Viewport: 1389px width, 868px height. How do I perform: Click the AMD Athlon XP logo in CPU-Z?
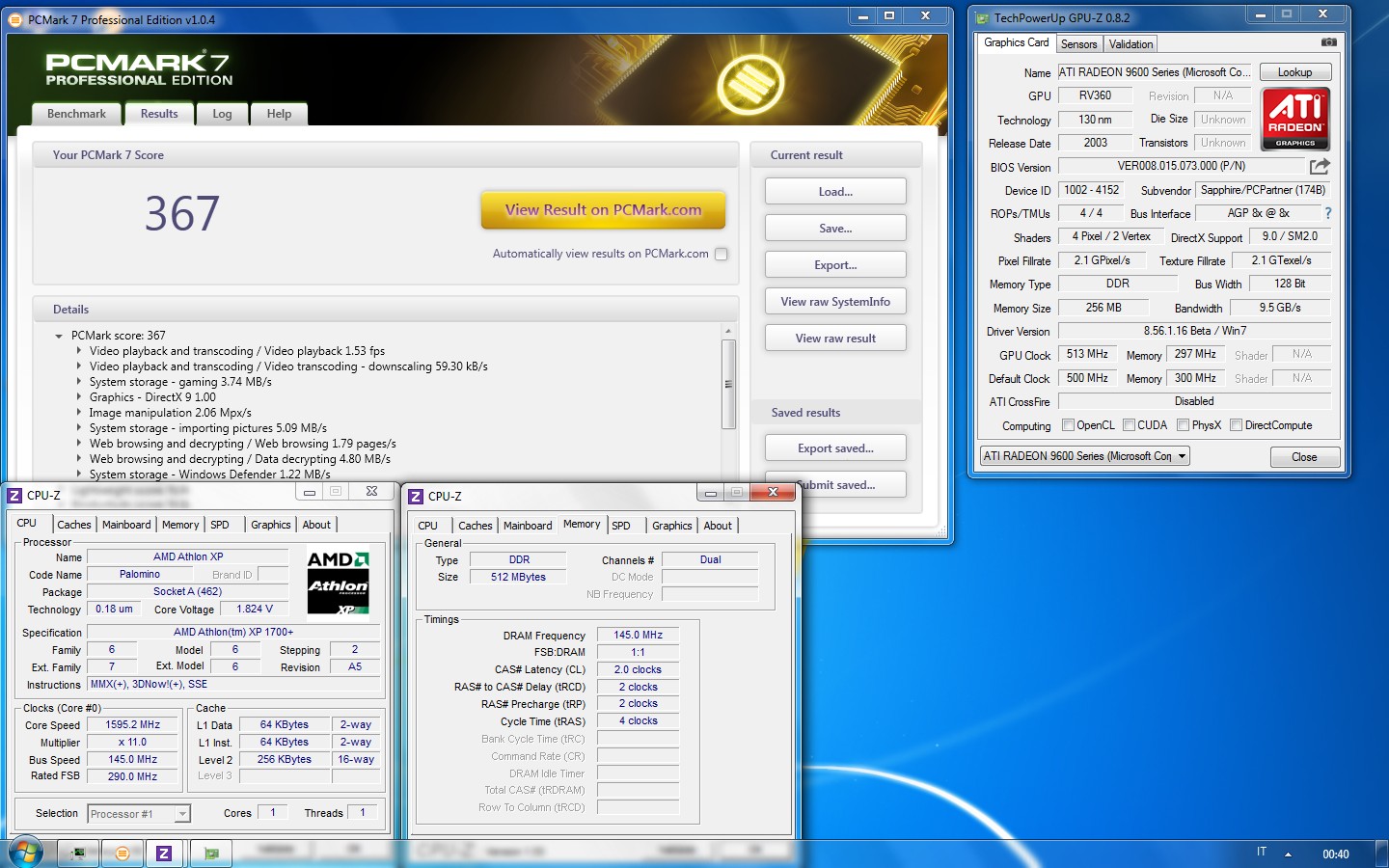pos(338,582)
